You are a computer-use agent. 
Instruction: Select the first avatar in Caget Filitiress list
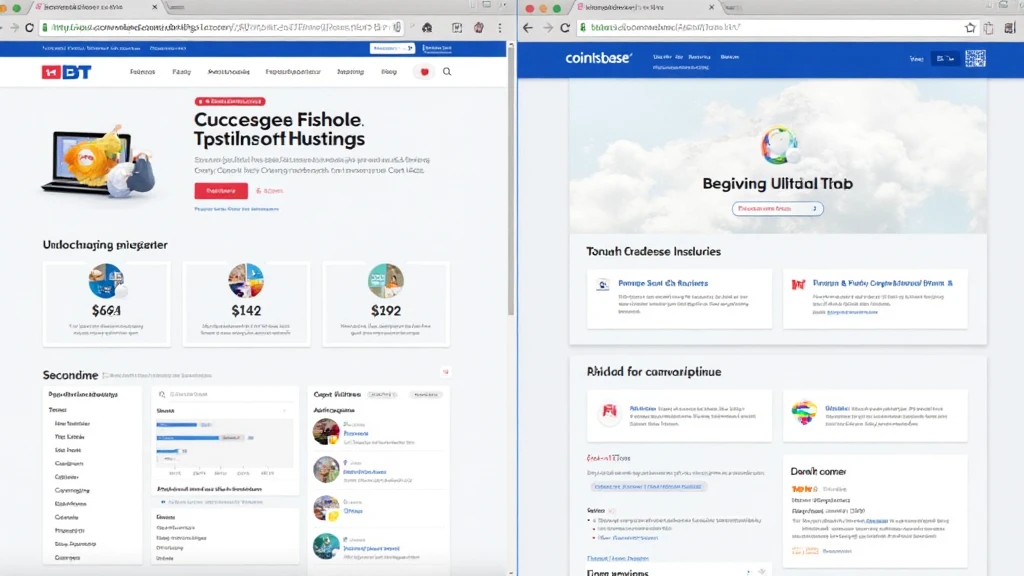(x=326, y=432)
